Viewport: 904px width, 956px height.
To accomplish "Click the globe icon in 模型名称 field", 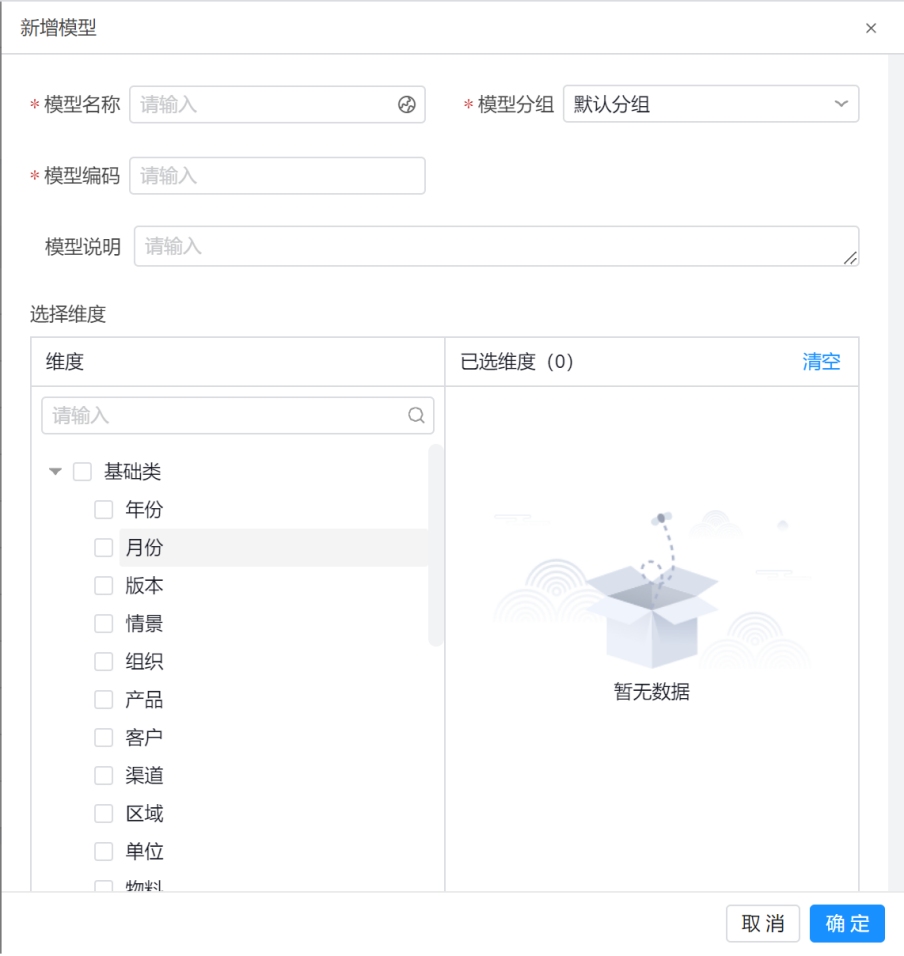I will click(406, 104).
